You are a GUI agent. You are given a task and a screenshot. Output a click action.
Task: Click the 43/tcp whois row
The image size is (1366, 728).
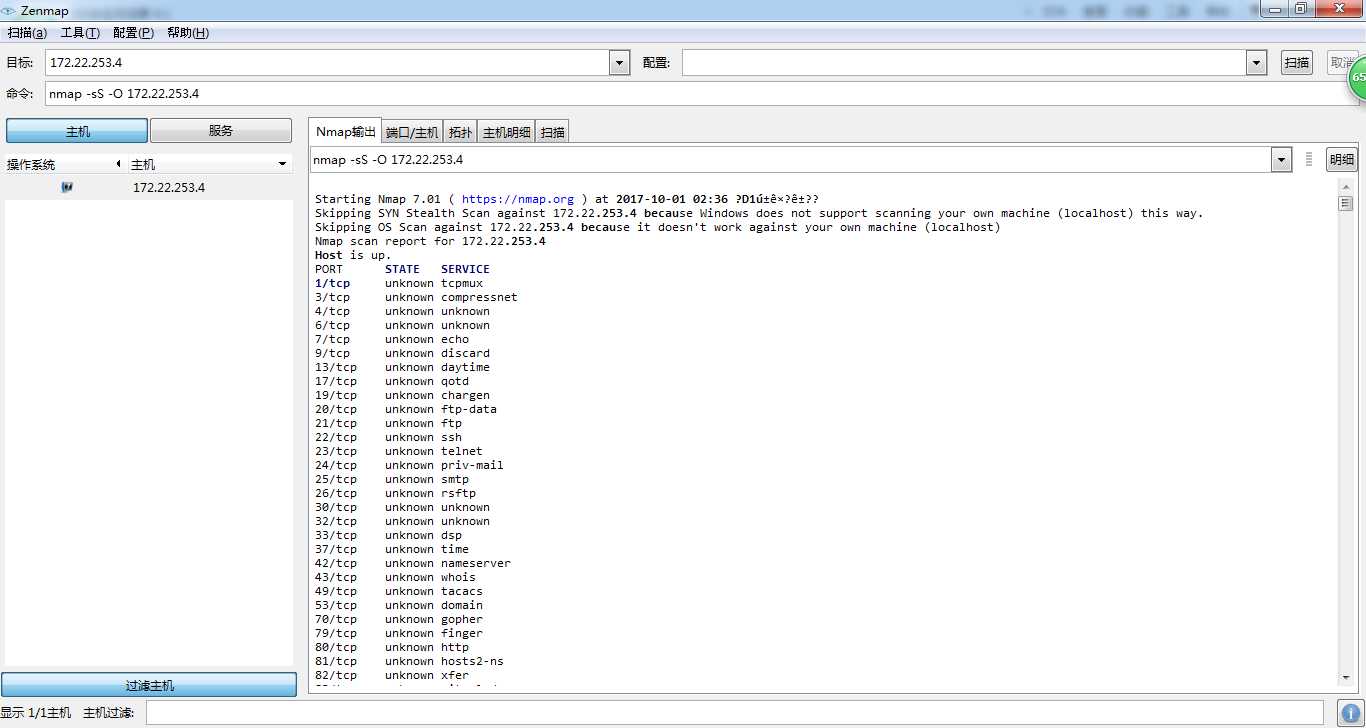[x=395, y=577]
